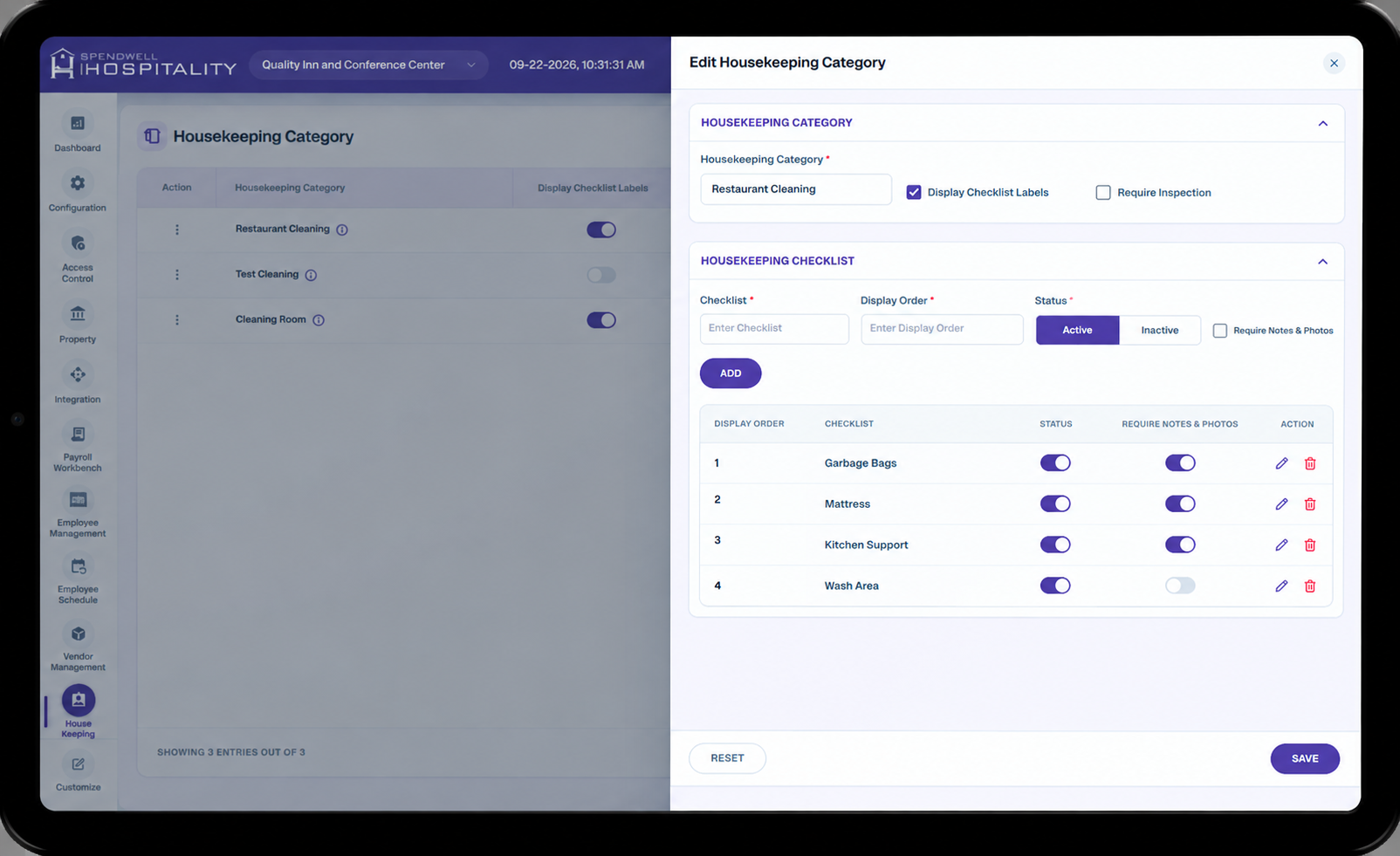Check the Require Inspection checkbox
The height and width of the screenshot is (856, 1400).
point(1103,192)
